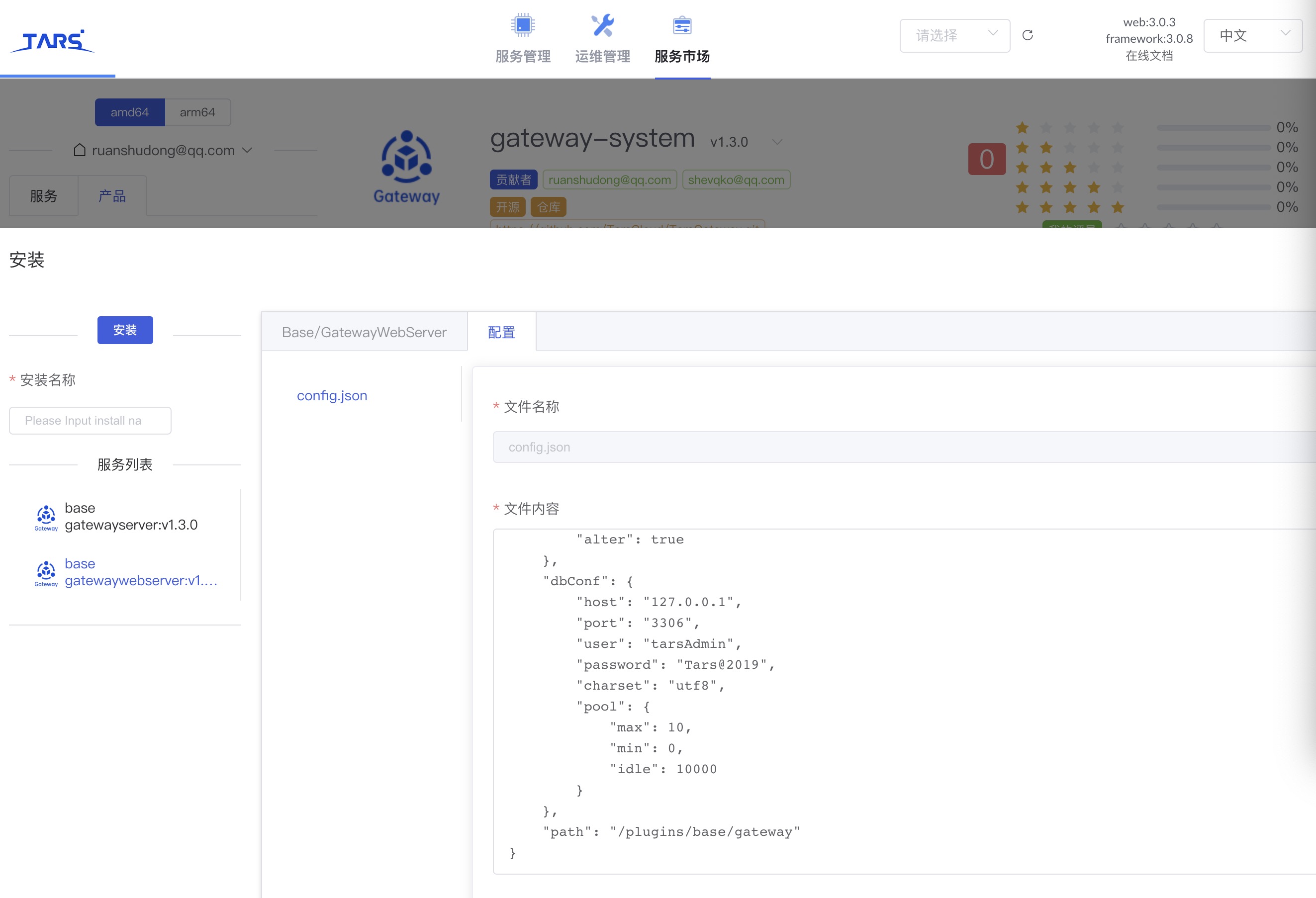Click the 运维管理 wrench icon
Viewport: 1316px width, 898px height.
point(602,25)
